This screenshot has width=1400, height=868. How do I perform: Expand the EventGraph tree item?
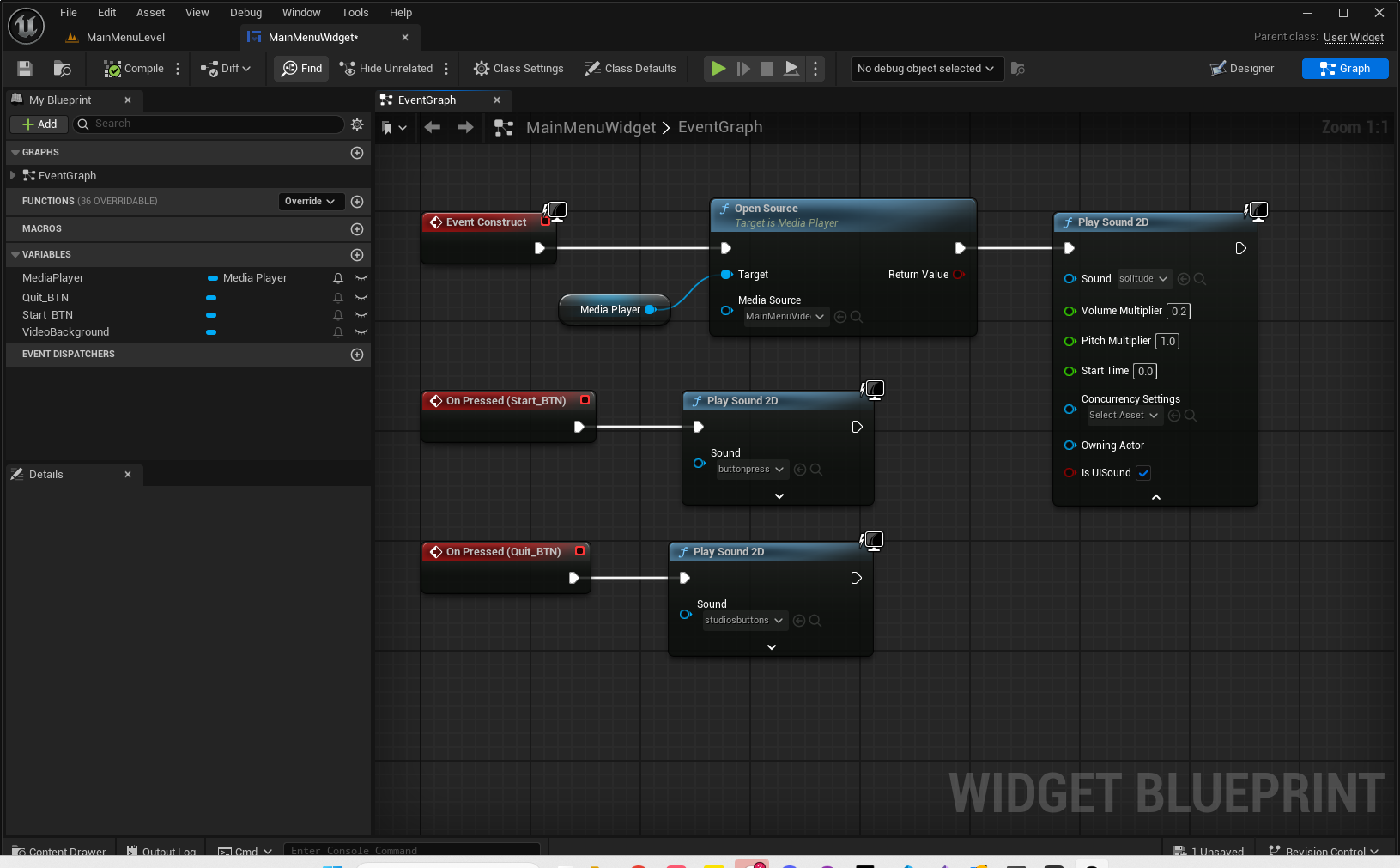(13, 175)
